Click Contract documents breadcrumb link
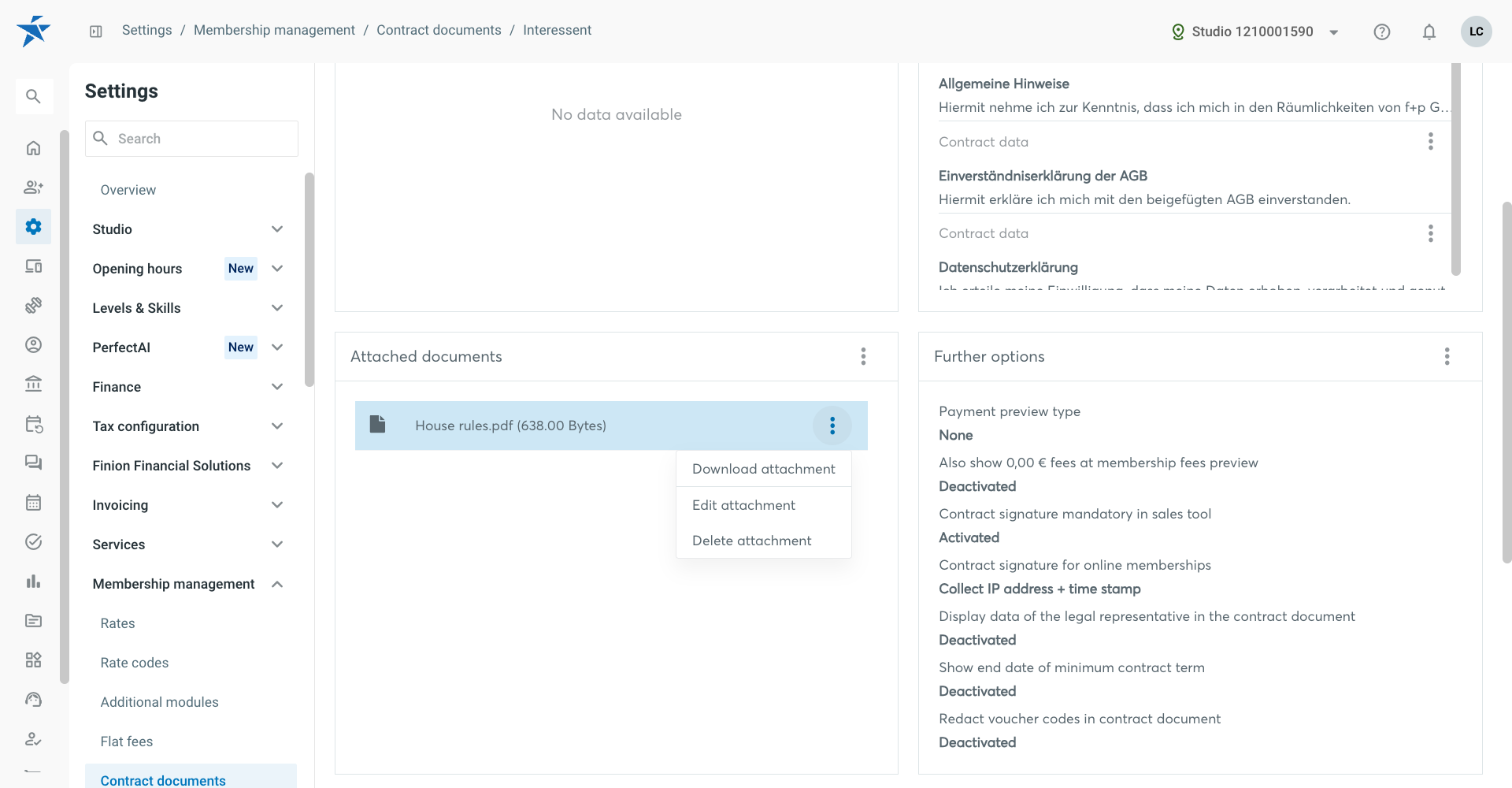 (x=439, y=30)
